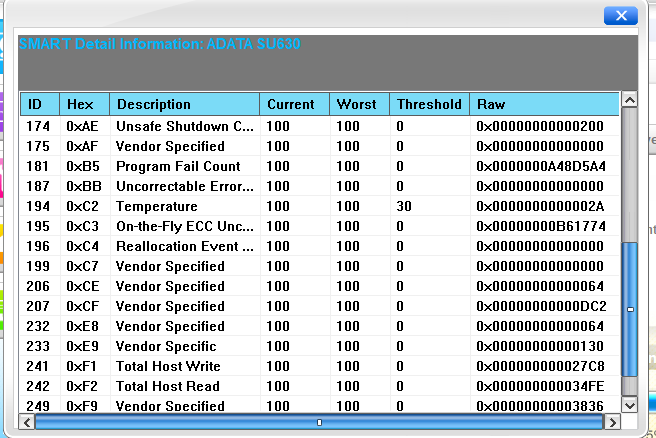Sort by the Description column header
Viewport: 656px width, 438px height.
click(x=184, y=104)
